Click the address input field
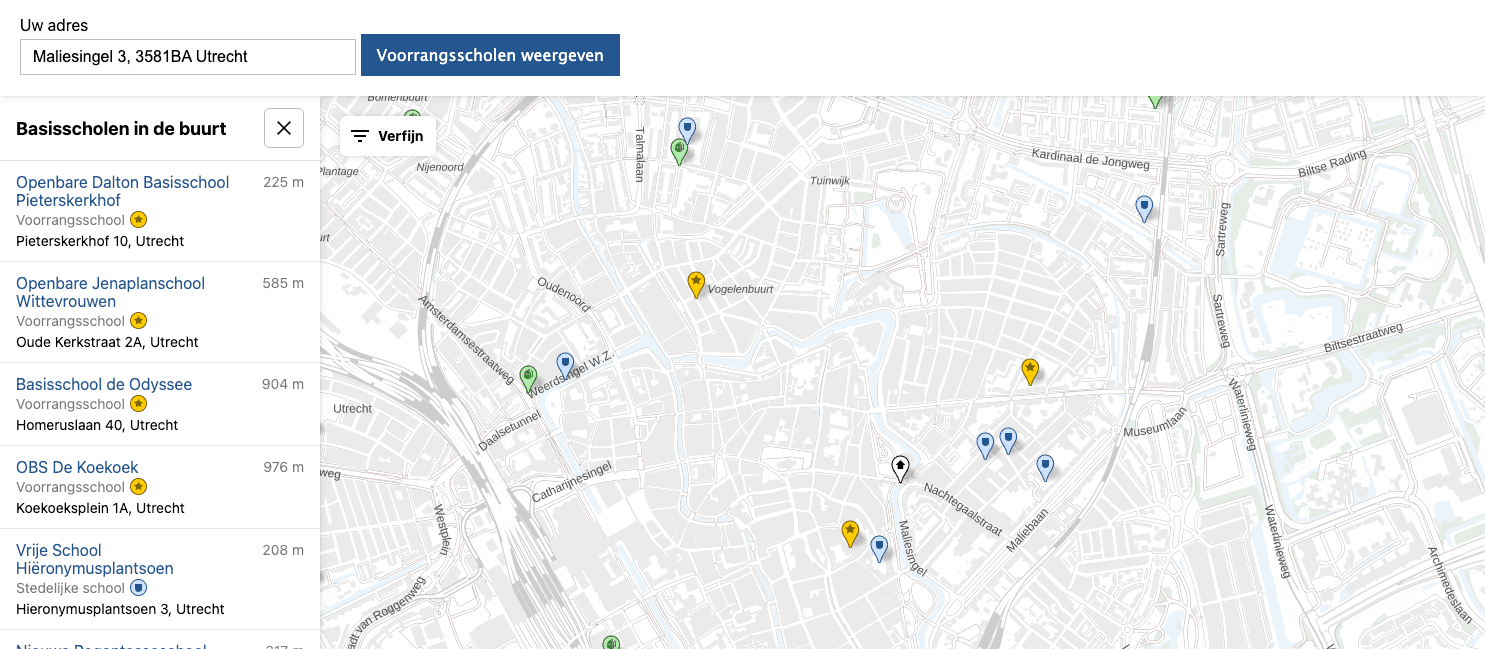1485x649 pixels. 188,56
